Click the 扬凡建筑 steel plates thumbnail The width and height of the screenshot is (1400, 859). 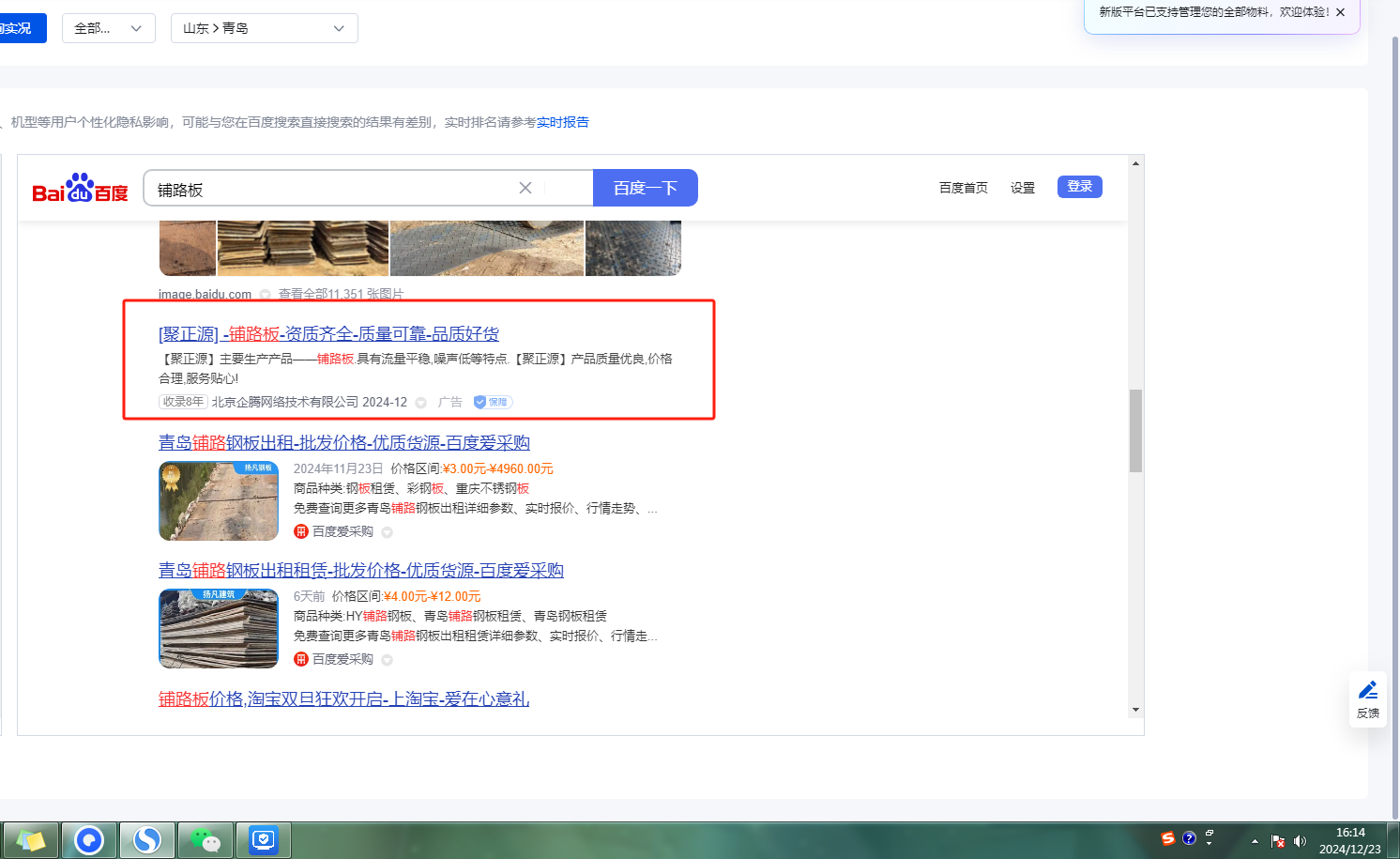[x=219, y=629]
